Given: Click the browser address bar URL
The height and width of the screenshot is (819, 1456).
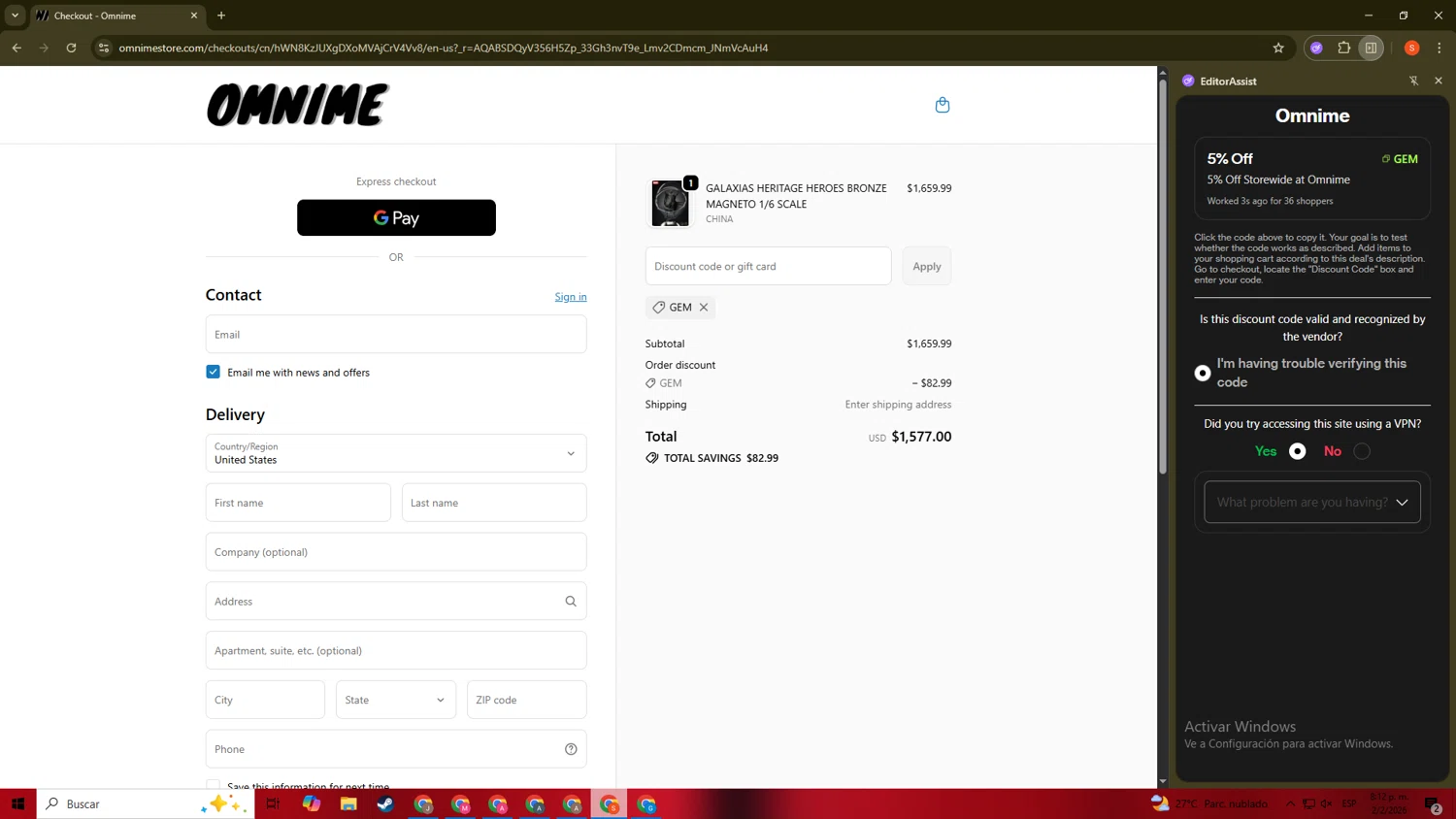Looking at the screenshot, I should point(444,48).
